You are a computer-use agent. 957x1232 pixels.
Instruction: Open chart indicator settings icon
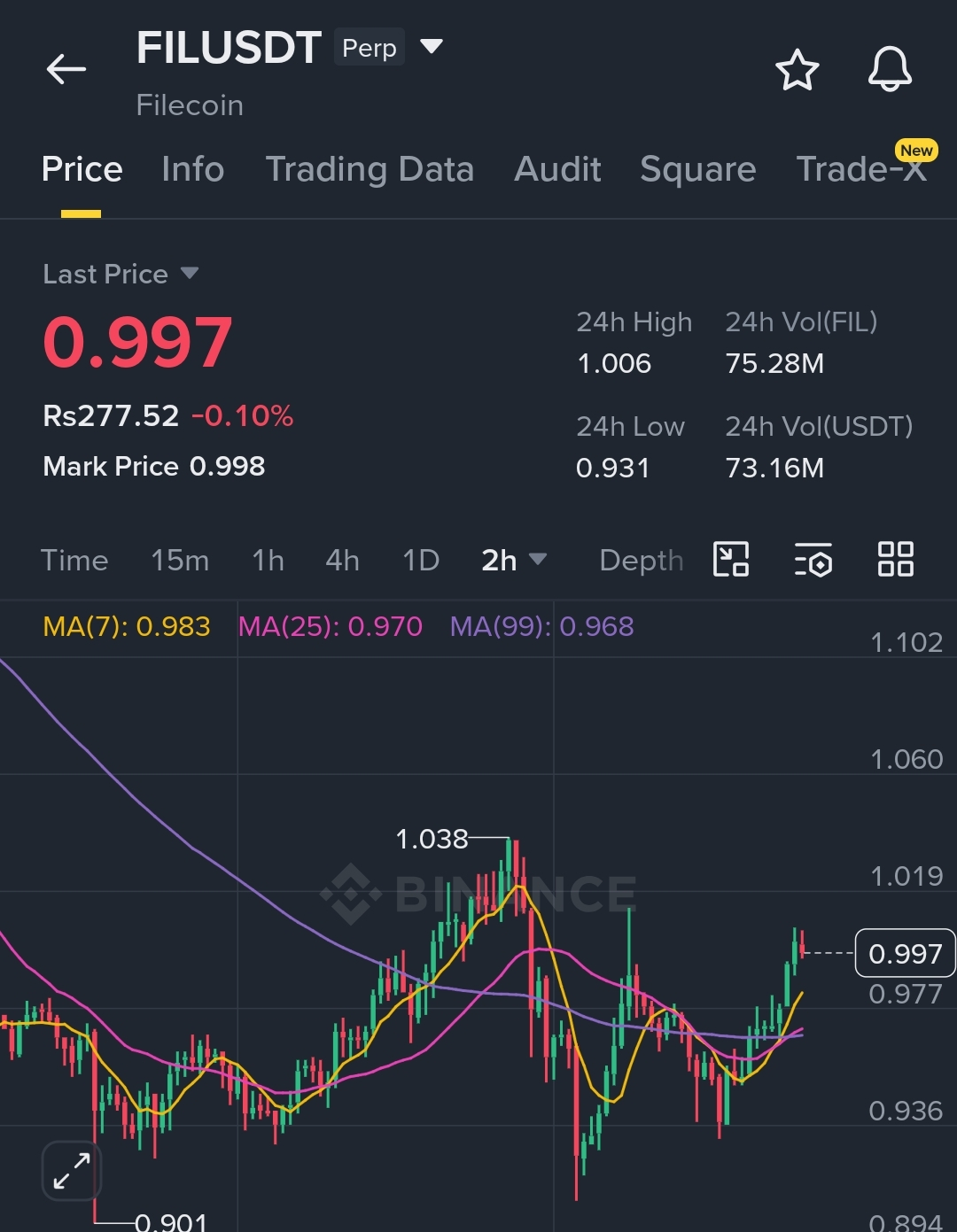(x=813, y=560)
